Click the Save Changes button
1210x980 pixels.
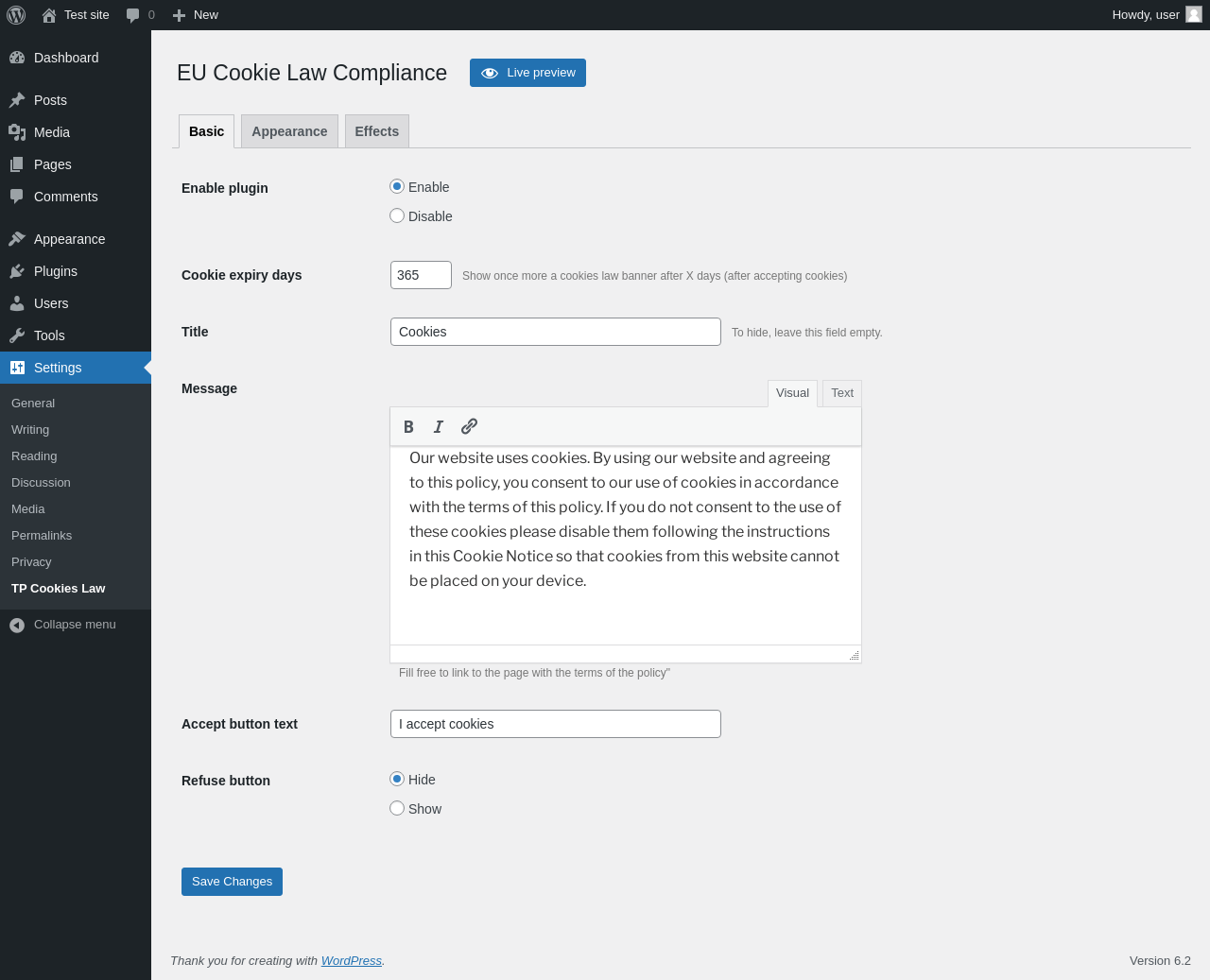(x=232, y=882)
